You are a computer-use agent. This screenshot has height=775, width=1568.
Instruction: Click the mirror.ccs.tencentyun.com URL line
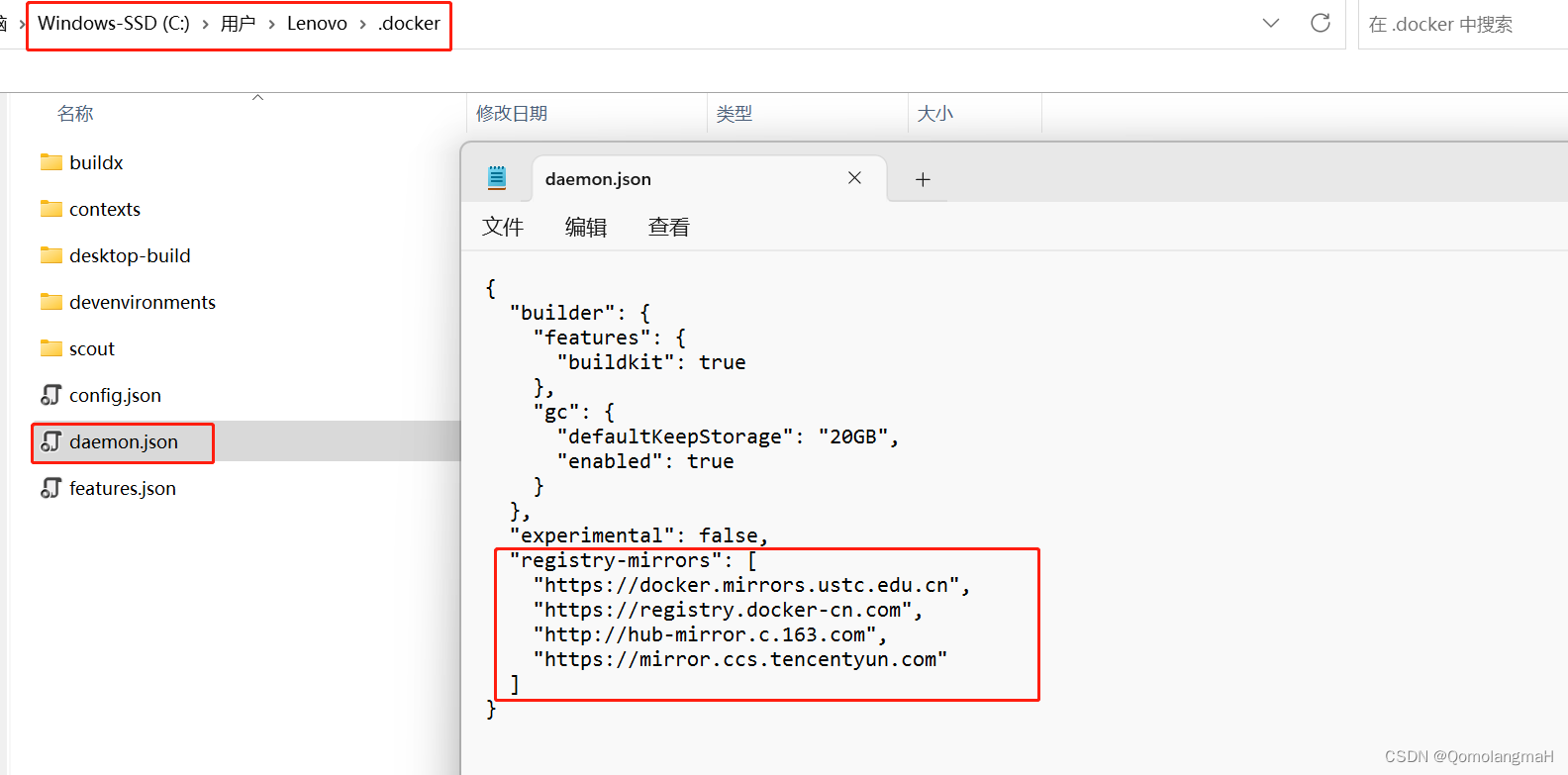[740, 659]
